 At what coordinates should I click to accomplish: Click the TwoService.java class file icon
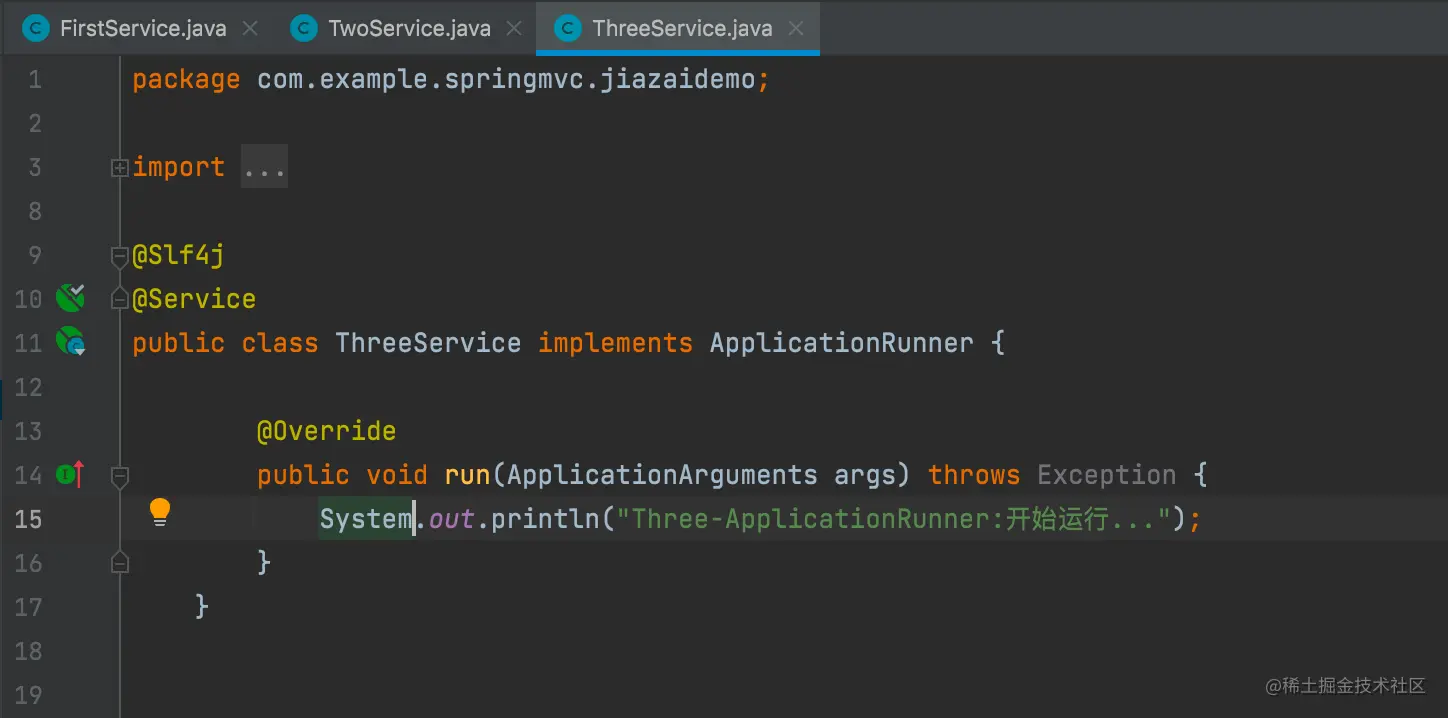[x=304, y=29]
